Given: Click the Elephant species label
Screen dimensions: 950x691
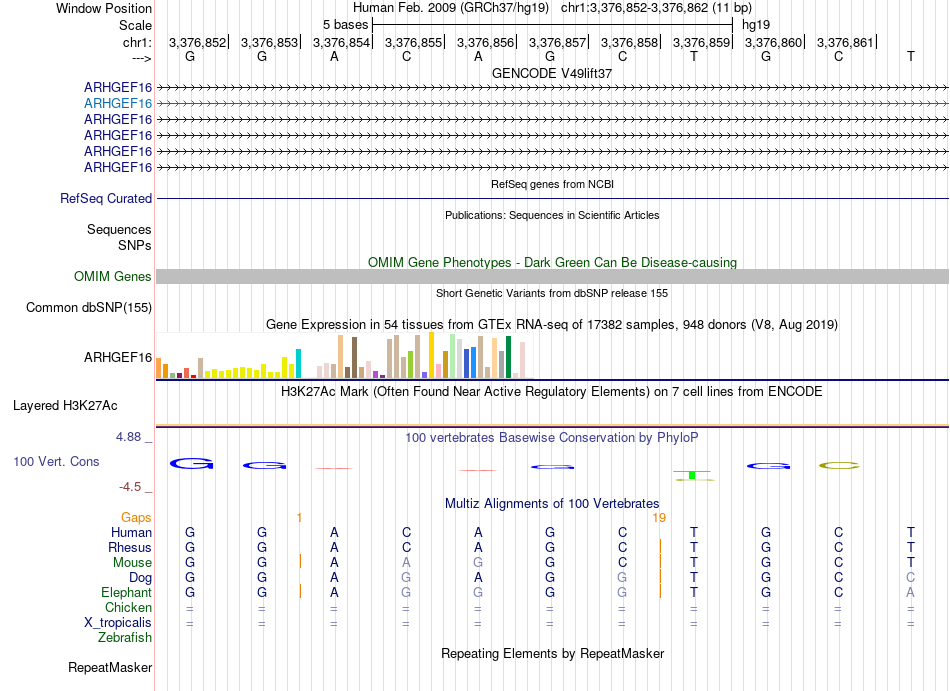Looking at the screenshot, I should pyautogui.click(x=127, y=592).
